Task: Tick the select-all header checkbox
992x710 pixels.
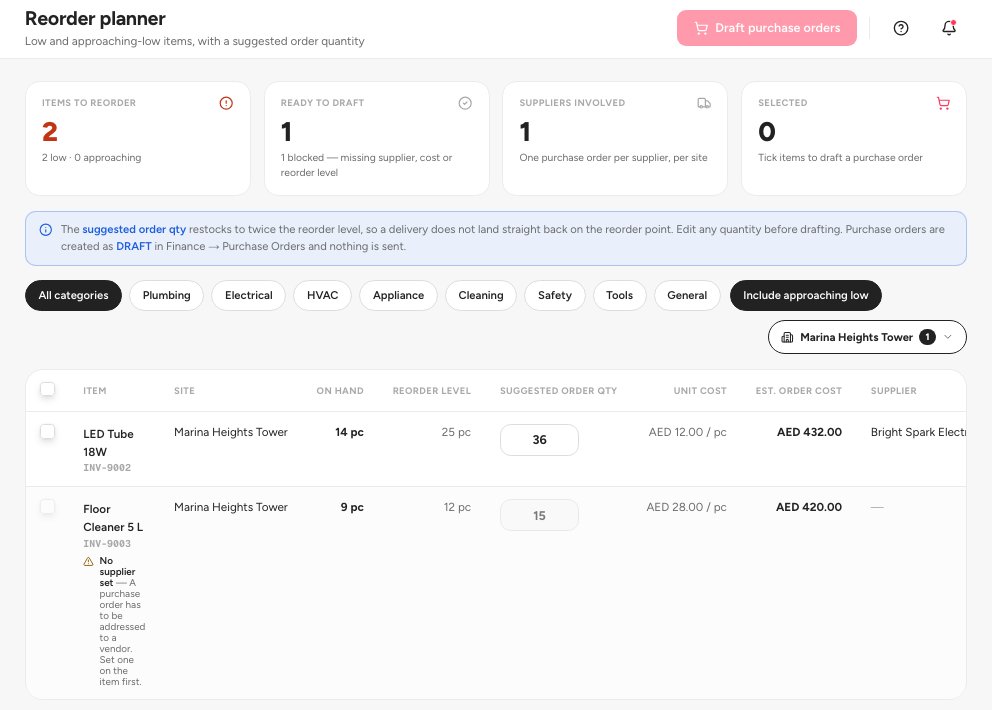Action: tap(47, 389)
